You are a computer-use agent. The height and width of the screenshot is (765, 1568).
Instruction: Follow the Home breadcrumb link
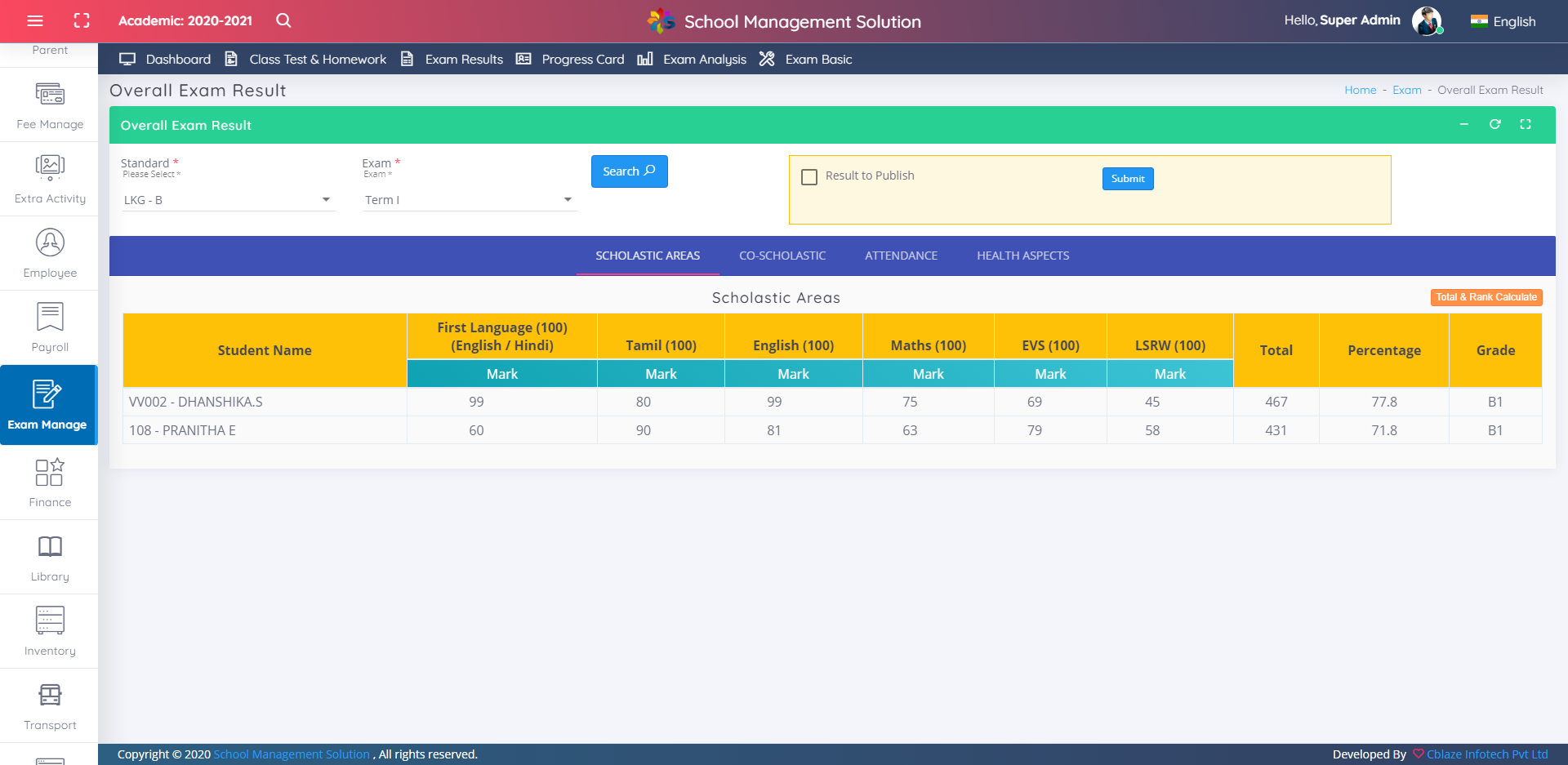[1360, 91]
